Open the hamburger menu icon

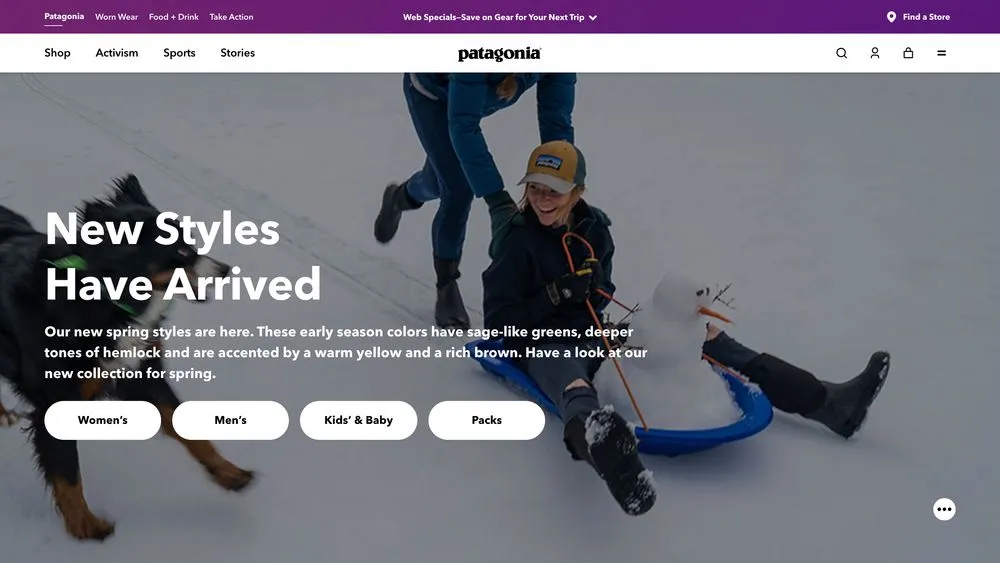[x=941, y=53]
